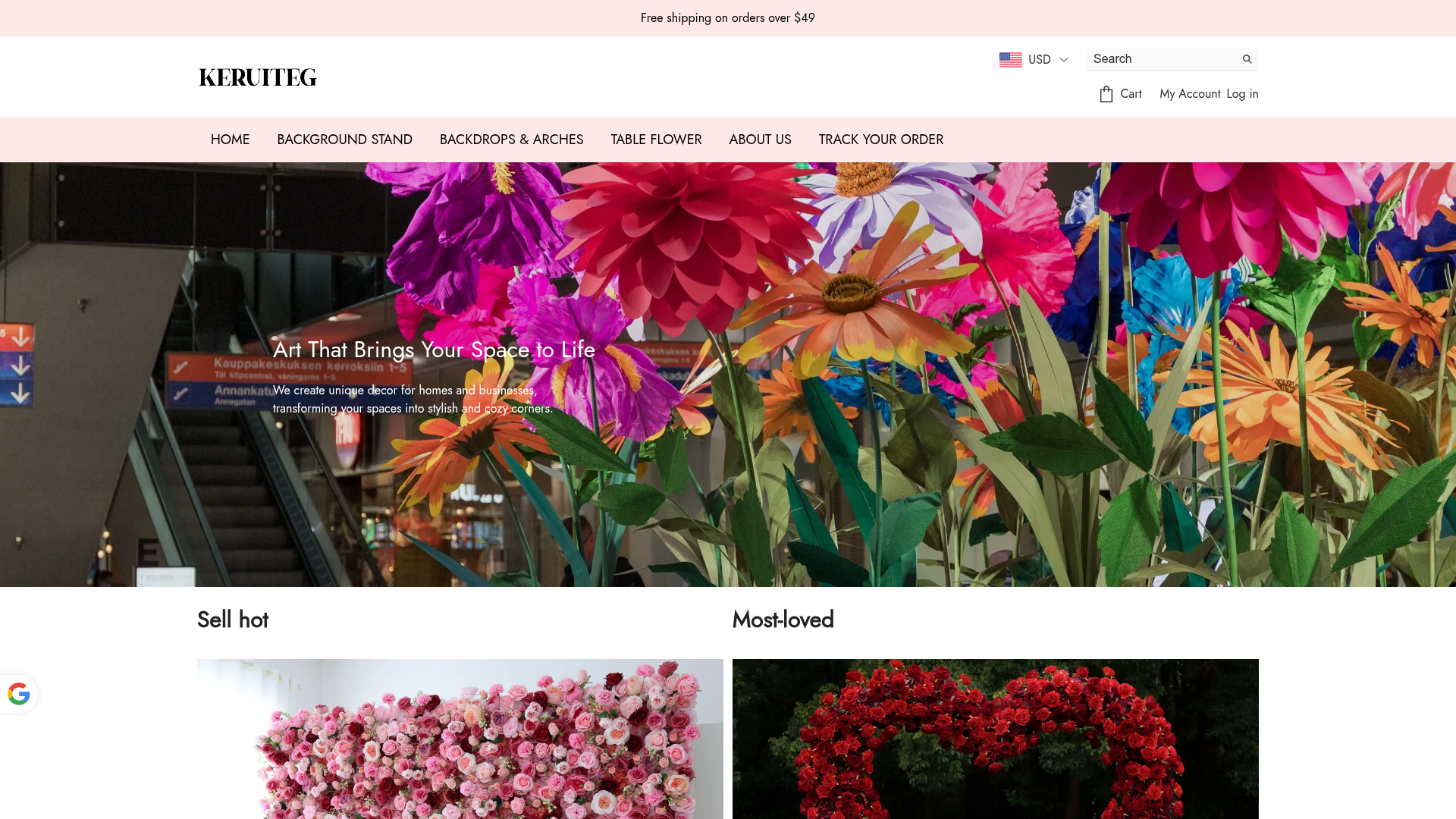Click the Most-loved heading

(x=783, y=620)
